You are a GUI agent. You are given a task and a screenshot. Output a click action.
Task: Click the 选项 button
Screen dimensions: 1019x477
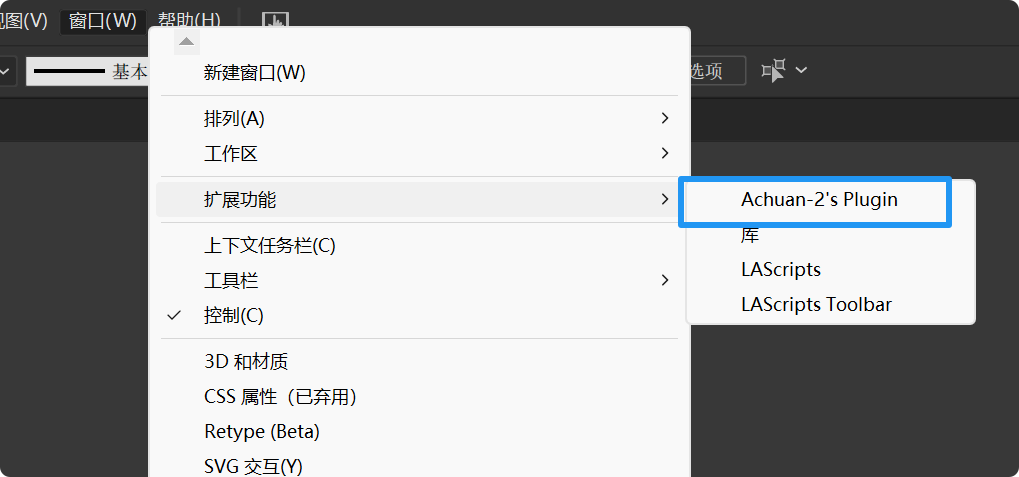[714, 71]
